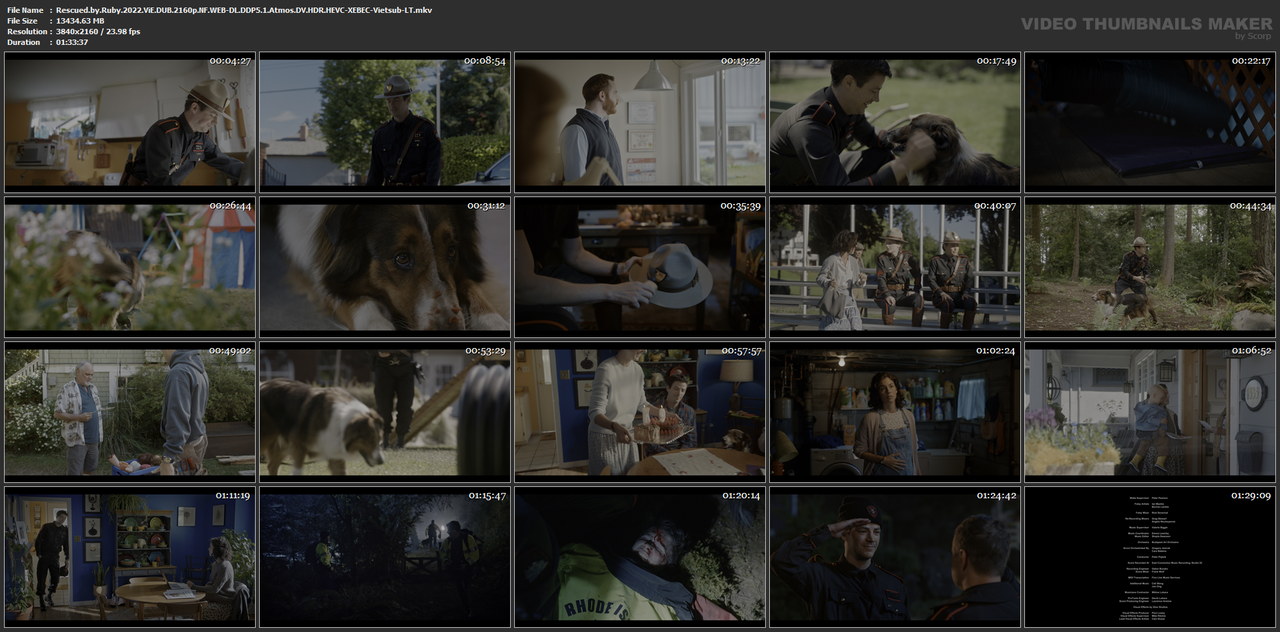
Task: Click the thumbnail stamped 00:04:27
Action: tap(130, 121)
